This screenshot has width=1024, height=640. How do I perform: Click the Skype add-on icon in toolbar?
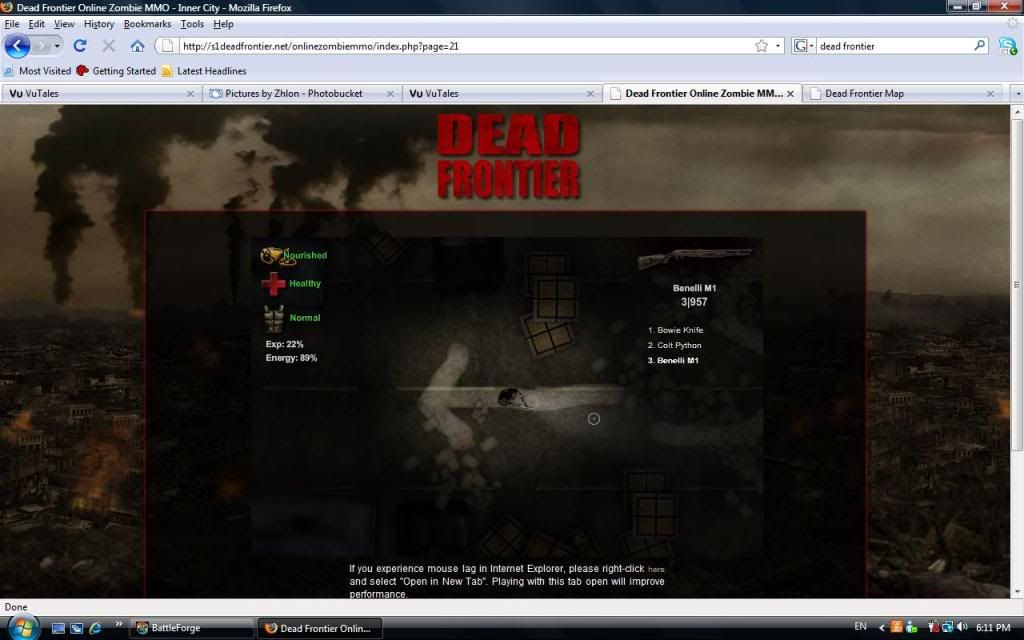coord(1008,46)
